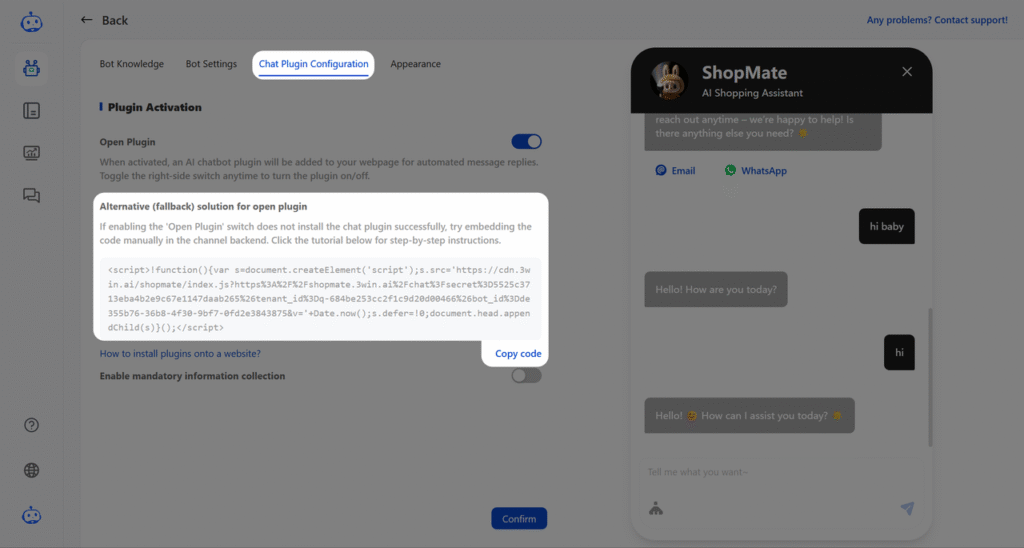1024x548 pixels.
Task: Open the sidebar list panel icon
Action: pyautogui.click(x=31, y=110)
